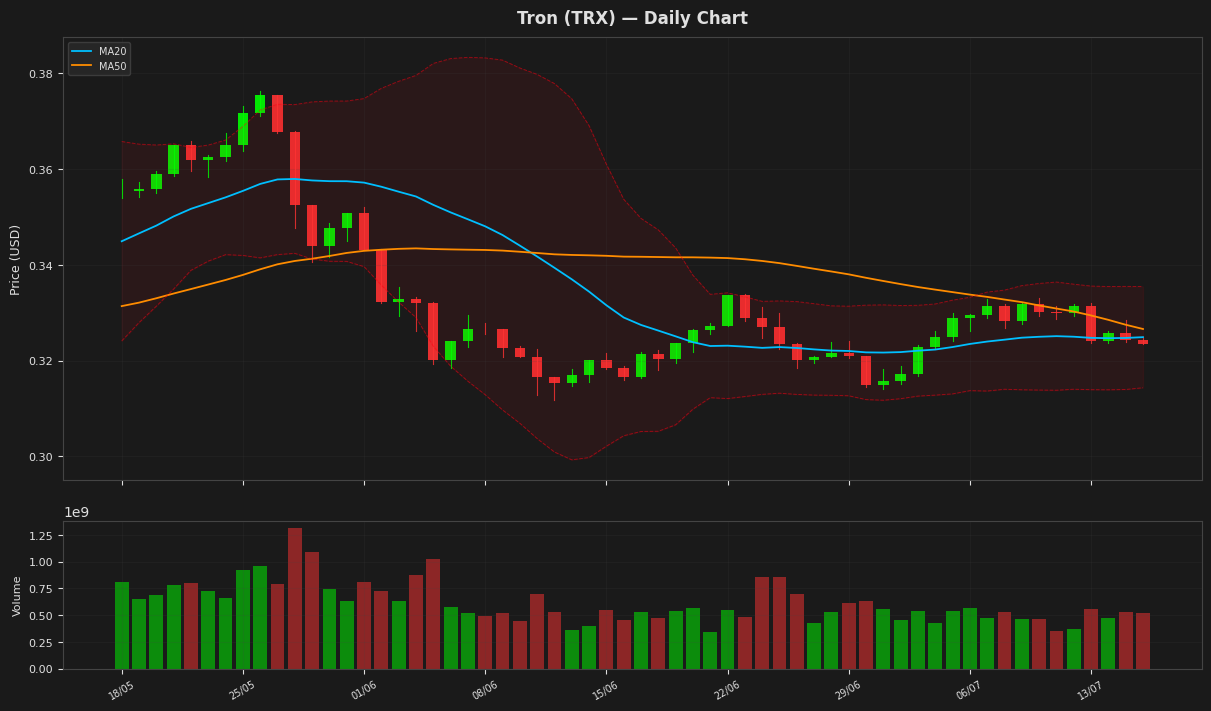Click the 06/07 date label
The image size is (1211, 711).
[x=969, y=690]
